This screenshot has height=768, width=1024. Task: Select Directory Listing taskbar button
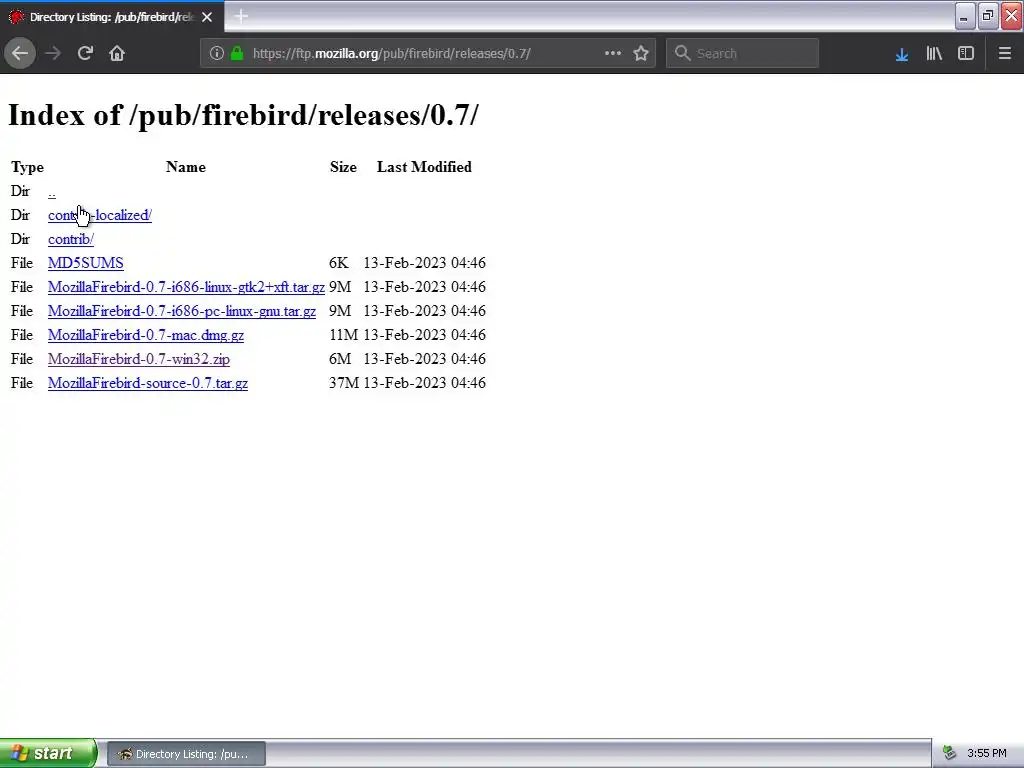tap(186, 754)
